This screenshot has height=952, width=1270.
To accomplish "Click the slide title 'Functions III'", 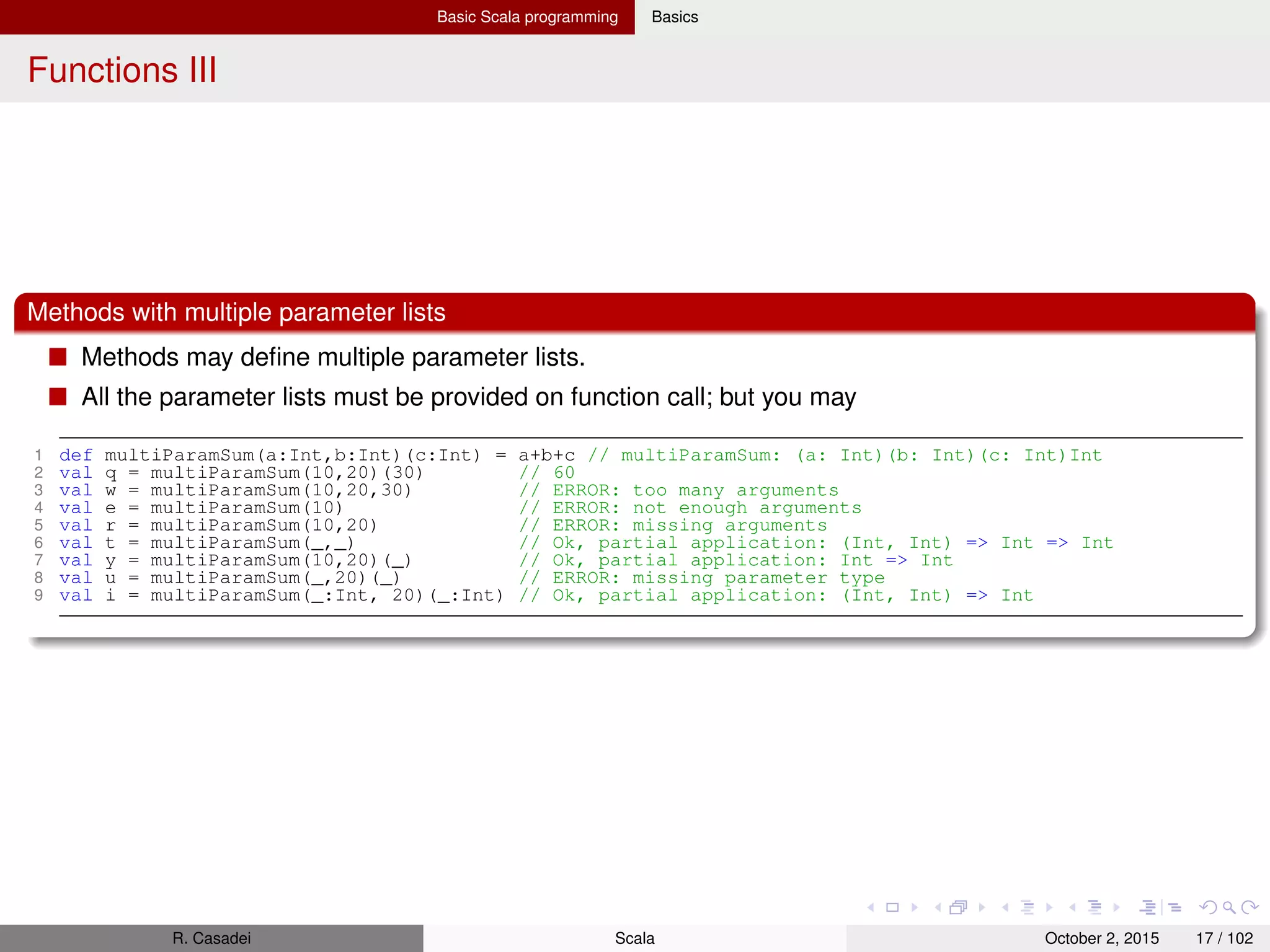I will 122,69.
